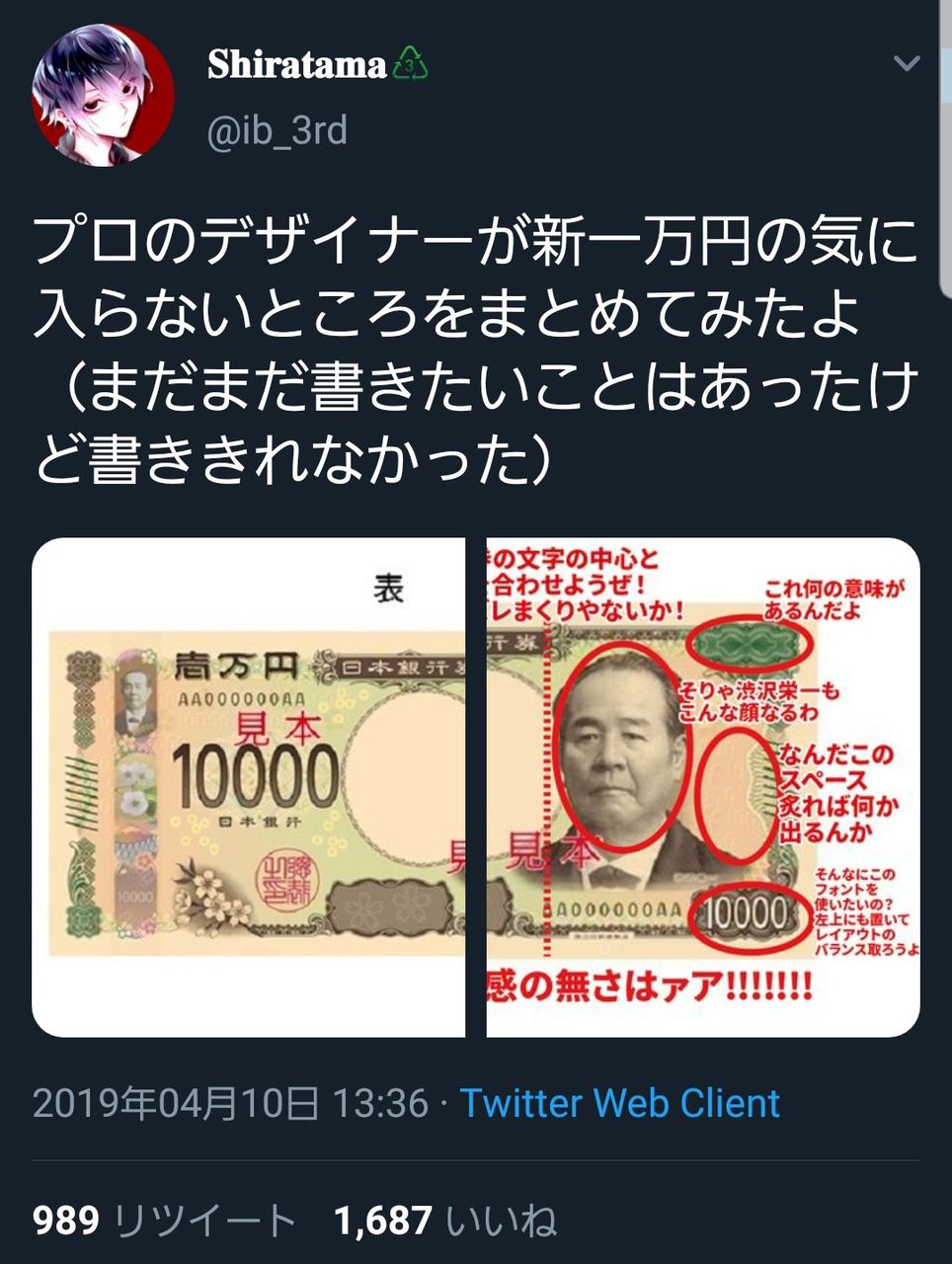Screen dimensions: 952x1264
Task: Click the Twitter Web Client link
Action: click(620, 1103)
